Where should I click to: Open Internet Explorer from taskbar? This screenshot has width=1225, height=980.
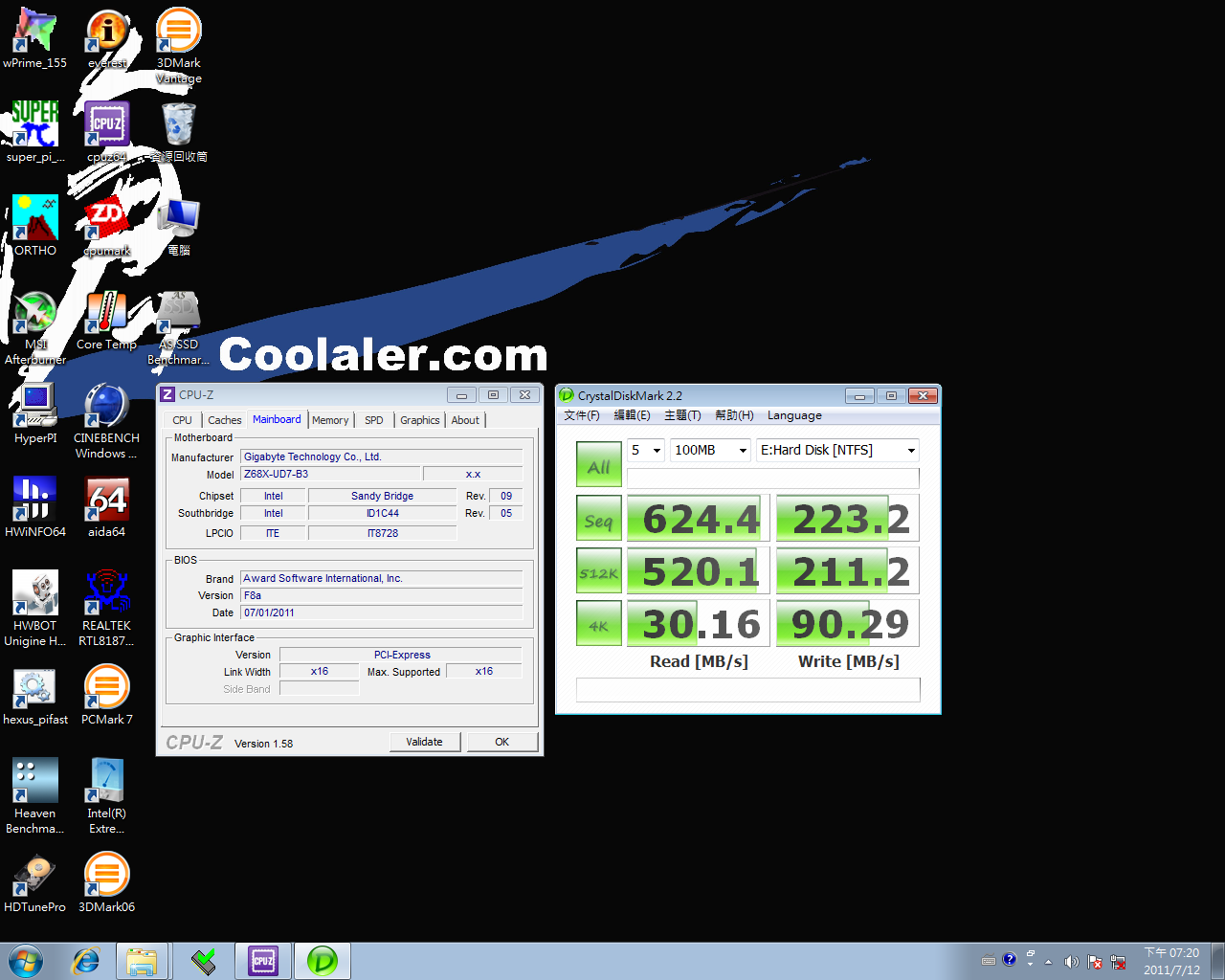[x=86, y=961]
